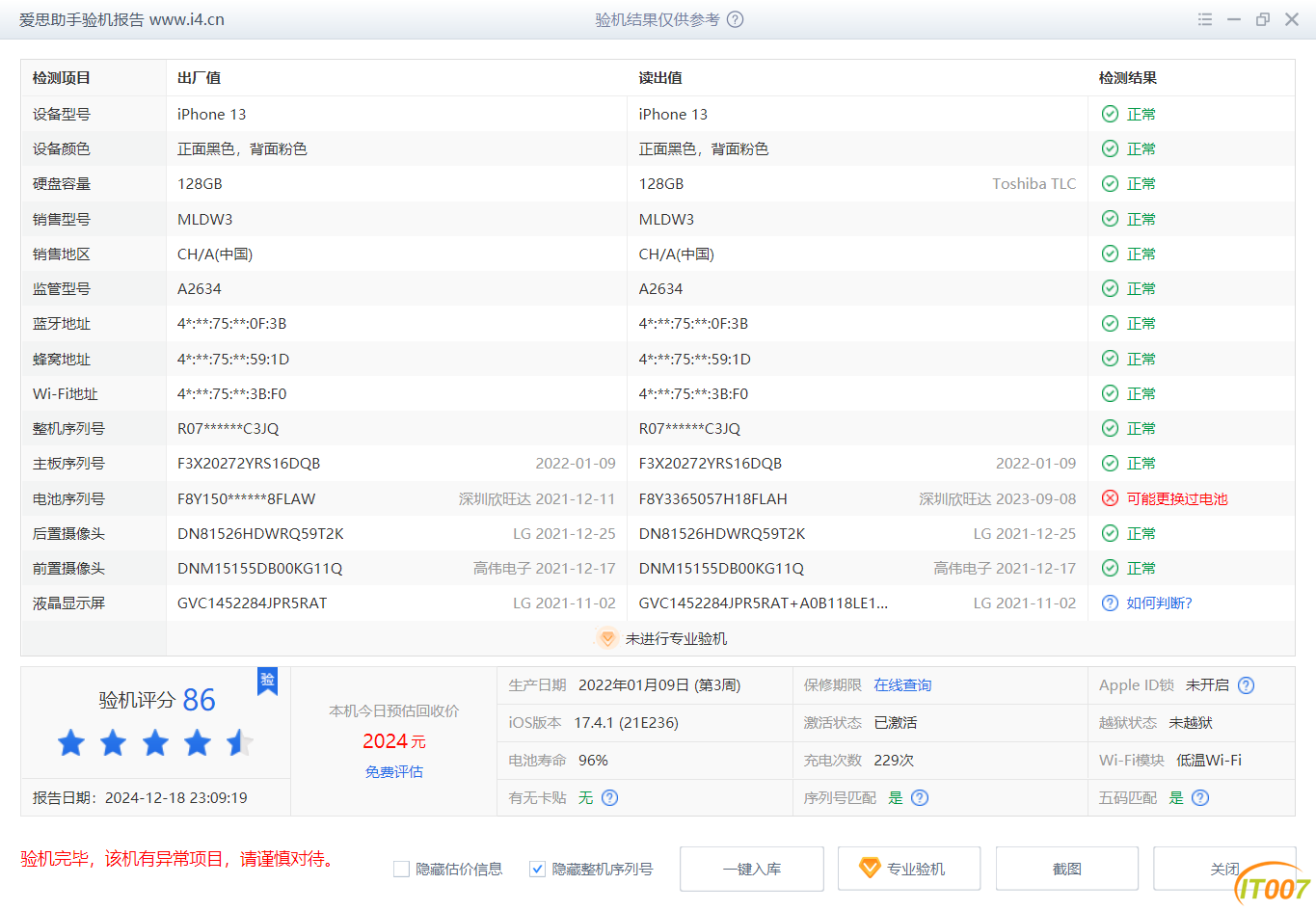Click the help icon beside 五码匹配 是

tap(1200, 797)
